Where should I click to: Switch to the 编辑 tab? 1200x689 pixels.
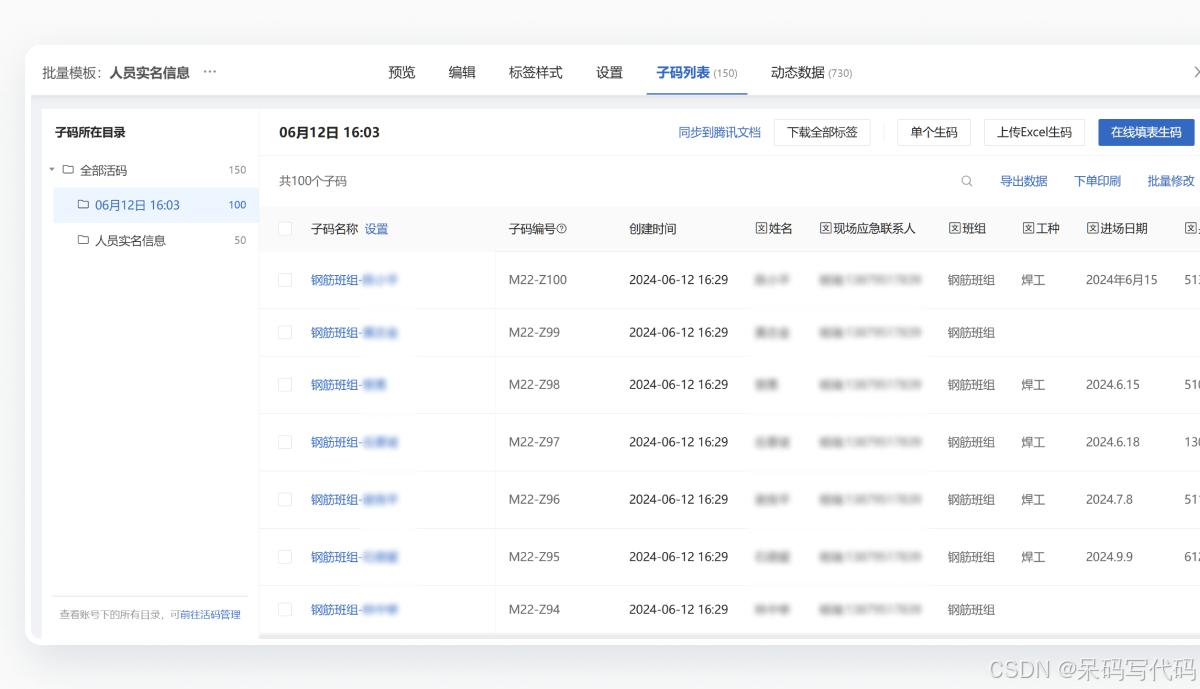pyautogui.click(x=462, y=72)
